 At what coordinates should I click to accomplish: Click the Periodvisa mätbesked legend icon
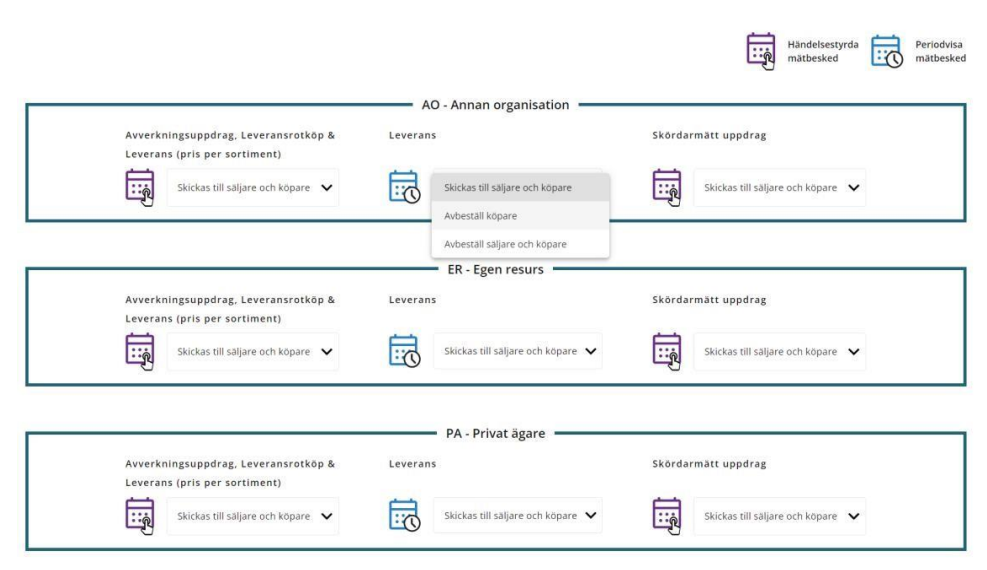point(886,52)
